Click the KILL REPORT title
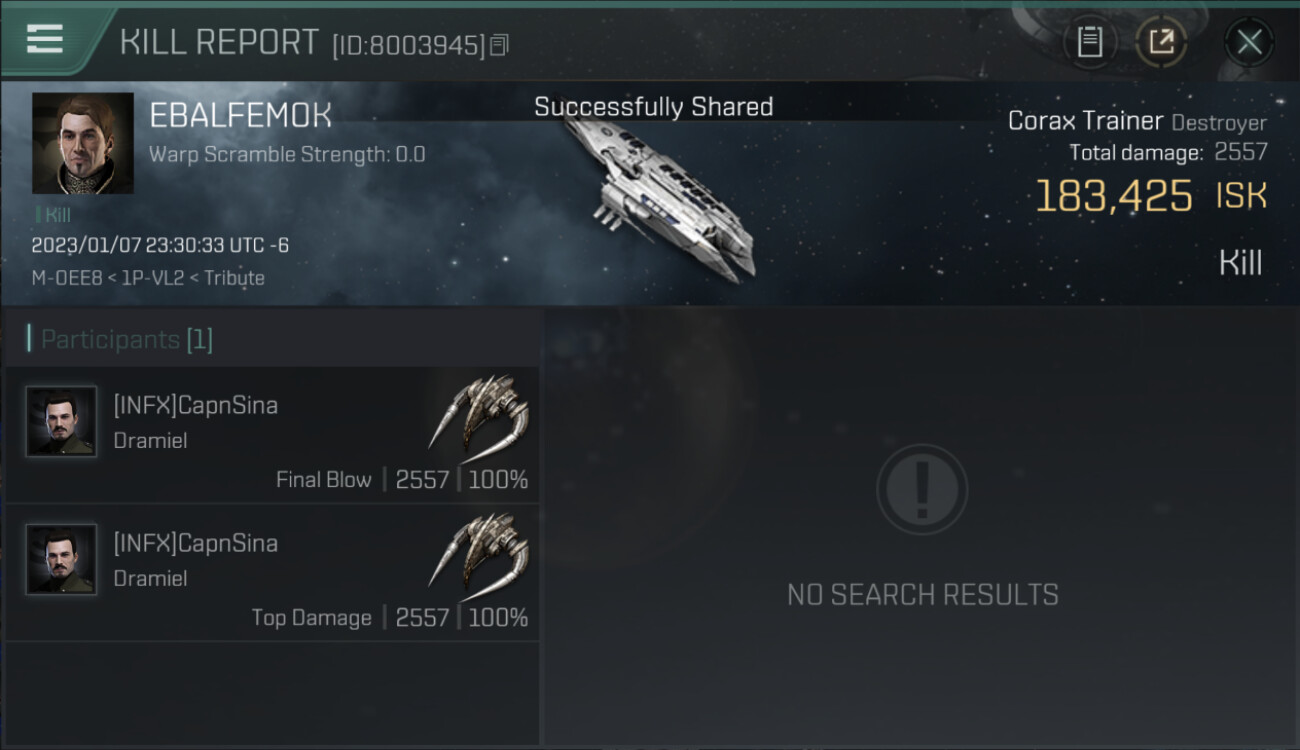This screenshot has height=750, width=1300. (x=219, y=42)
